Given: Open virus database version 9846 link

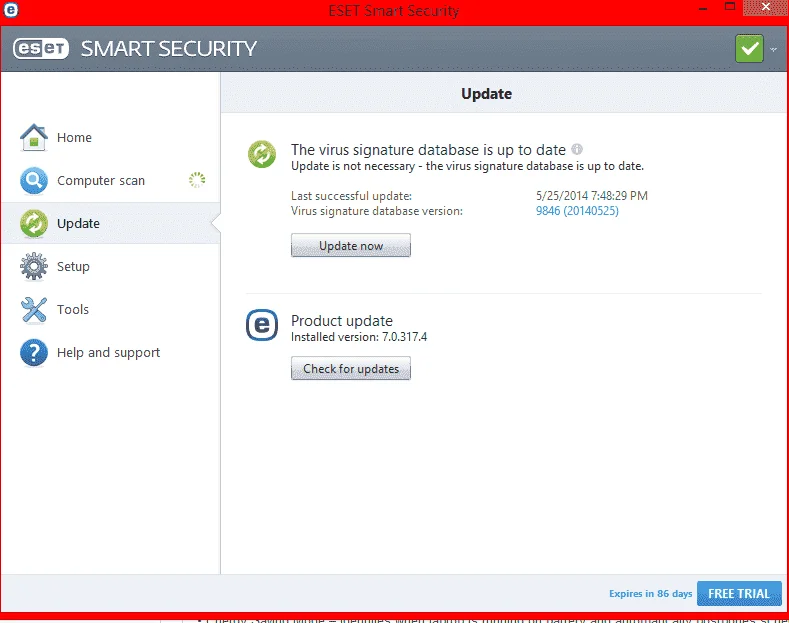Looking at the screenshot, I should (577, 211).
